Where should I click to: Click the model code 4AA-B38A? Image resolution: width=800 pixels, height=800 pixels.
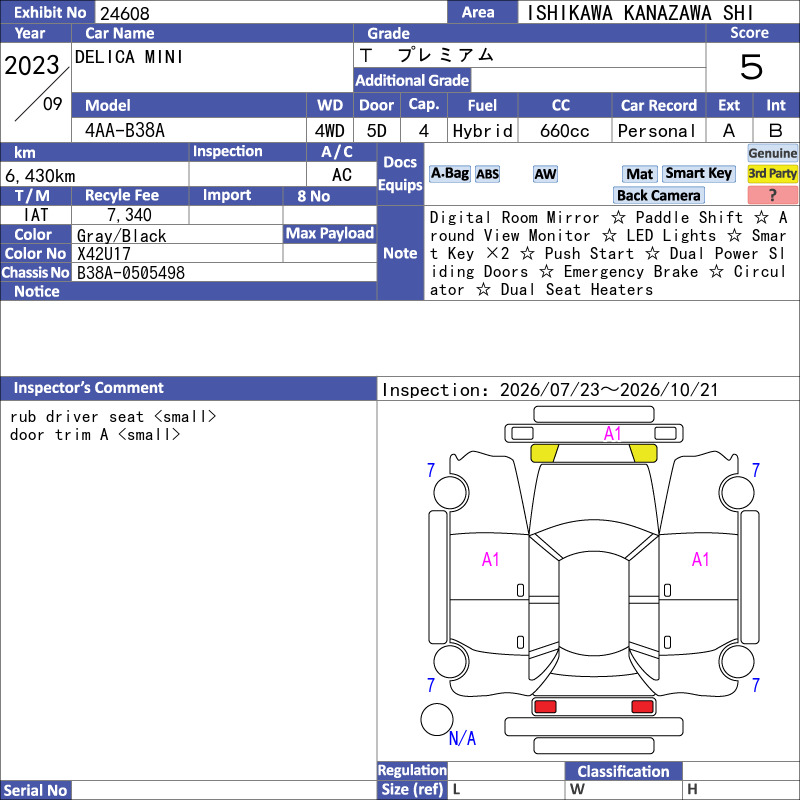coord(125,131)
